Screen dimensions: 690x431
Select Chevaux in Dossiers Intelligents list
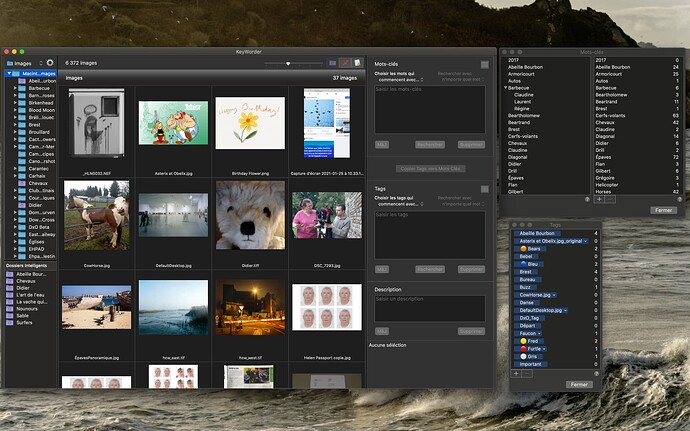(26, 281)
